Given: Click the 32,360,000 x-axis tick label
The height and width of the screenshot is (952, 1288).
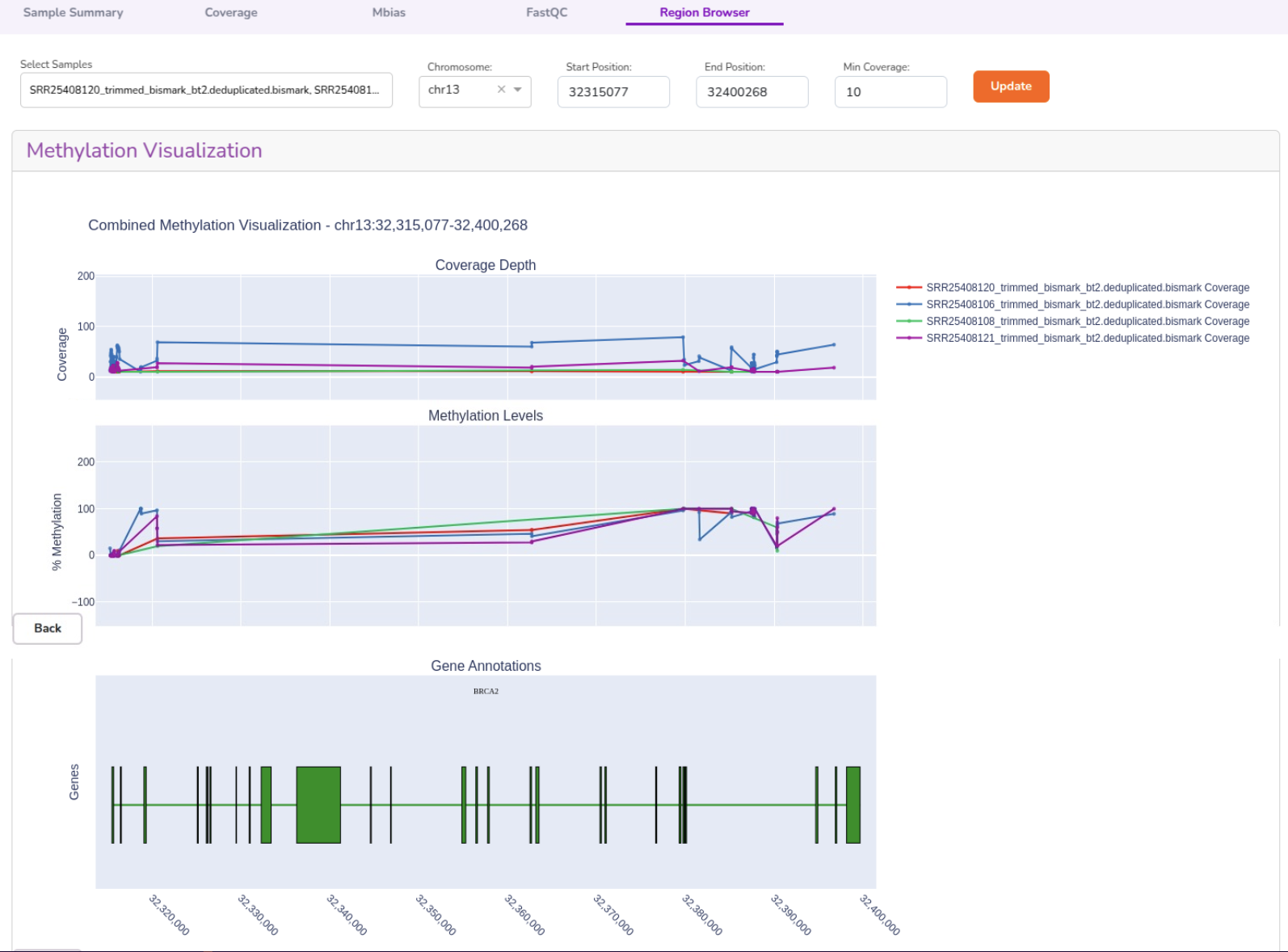Looking at the screenshot, I should pyautogui.click(x=524, y=915).
